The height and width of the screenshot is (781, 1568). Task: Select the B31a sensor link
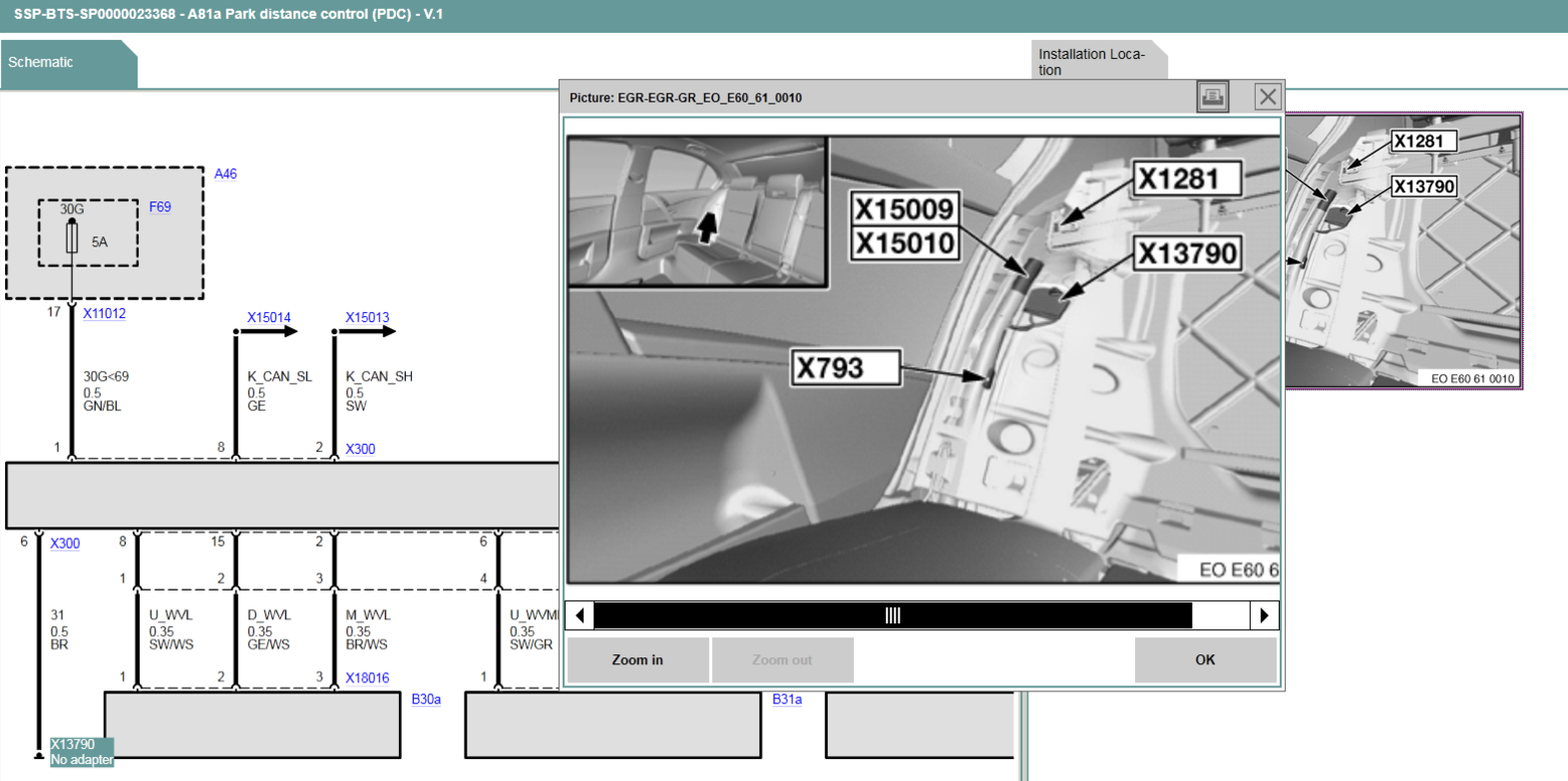(787, 699)
